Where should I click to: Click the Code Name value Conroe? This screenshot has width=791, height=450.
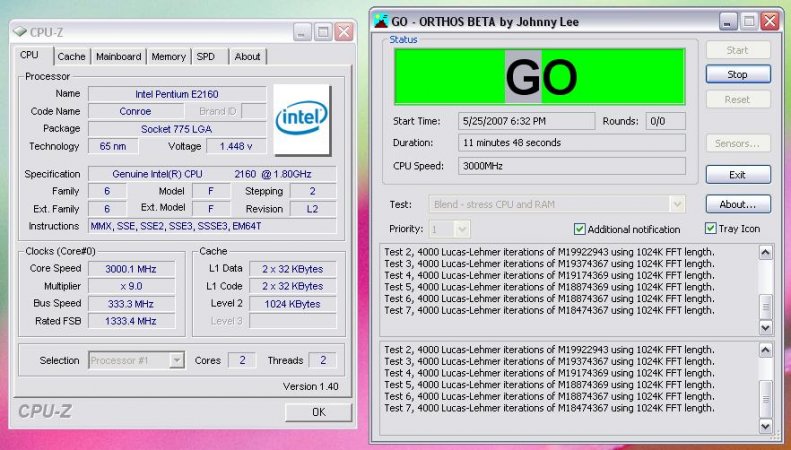click(136, 111)
